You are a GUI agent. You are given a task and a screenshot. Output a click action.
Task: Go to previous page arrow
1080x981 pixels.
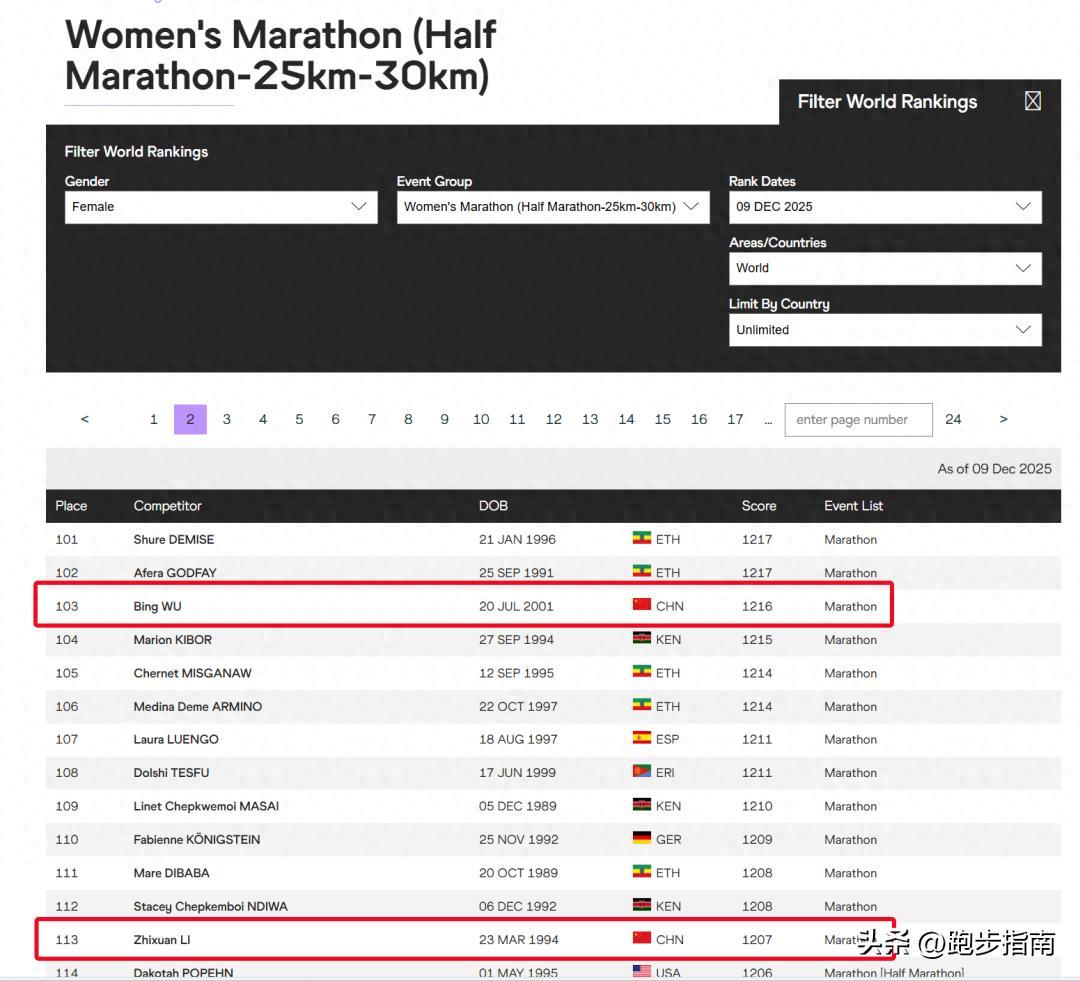tap(85, 419)
